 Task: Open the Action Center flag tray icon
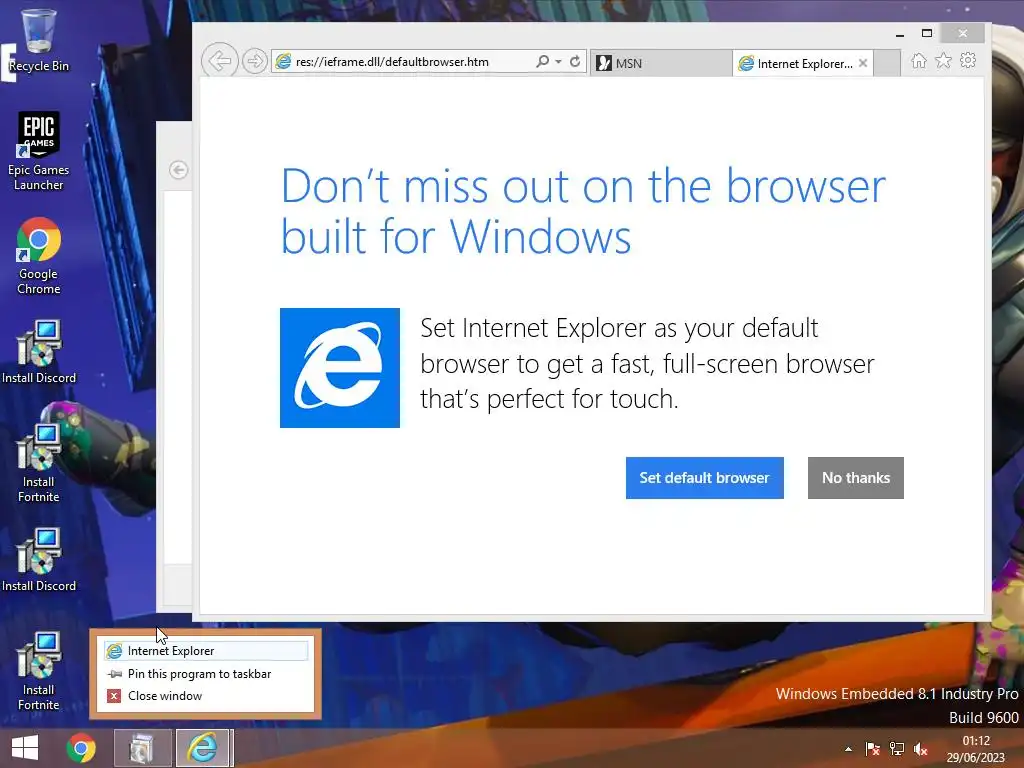872,749
